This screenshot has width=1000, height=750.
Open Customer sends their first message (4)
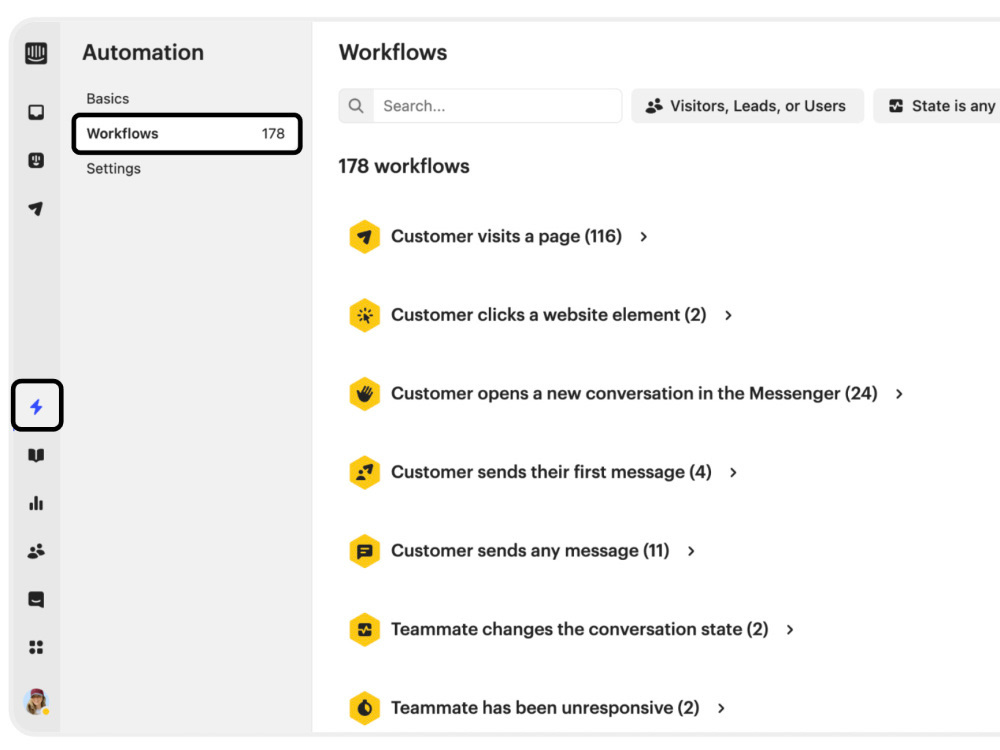(x=551, y=472)
